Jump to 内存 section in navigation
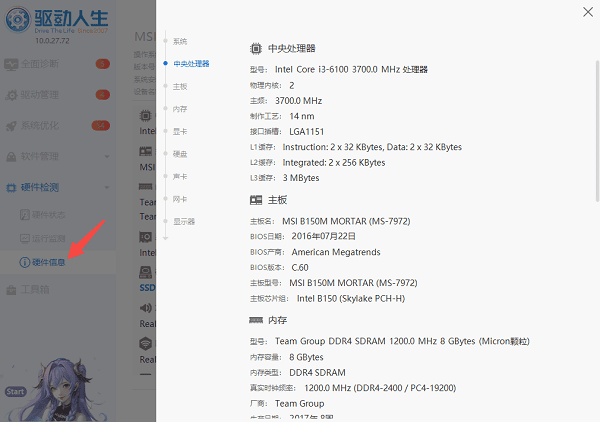This screenshot has height=422, width=600. point(180,109)
